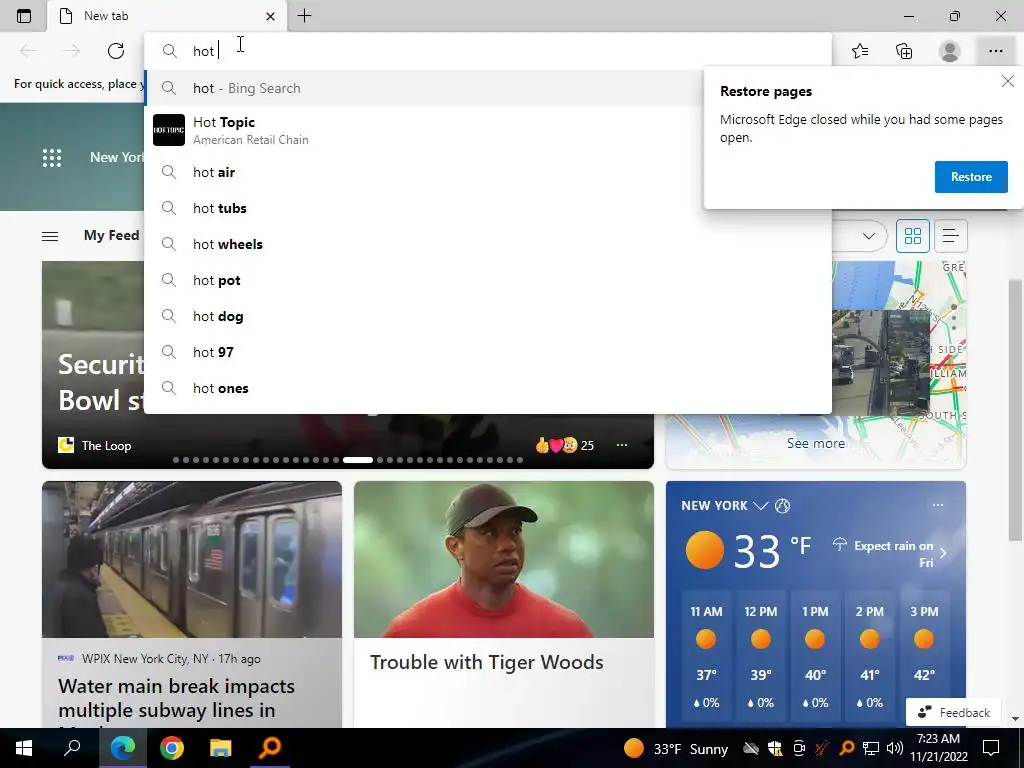This screenshot has height=768, width=1024.
Task: Open taskbar search magnifier
Action: click(x=72, y=748)
